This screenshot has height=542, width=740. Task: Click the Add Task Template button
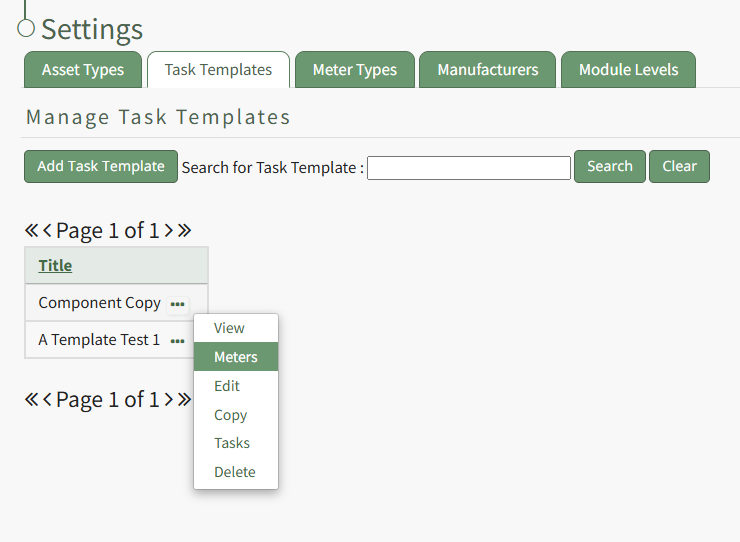click(101, 166)
